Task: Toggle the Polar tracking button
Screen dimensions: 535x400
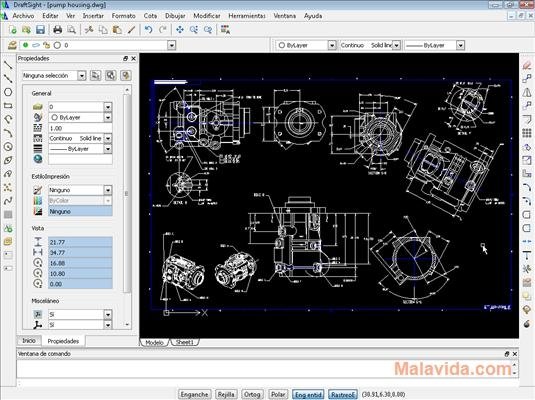Action: tap(278, 395)
